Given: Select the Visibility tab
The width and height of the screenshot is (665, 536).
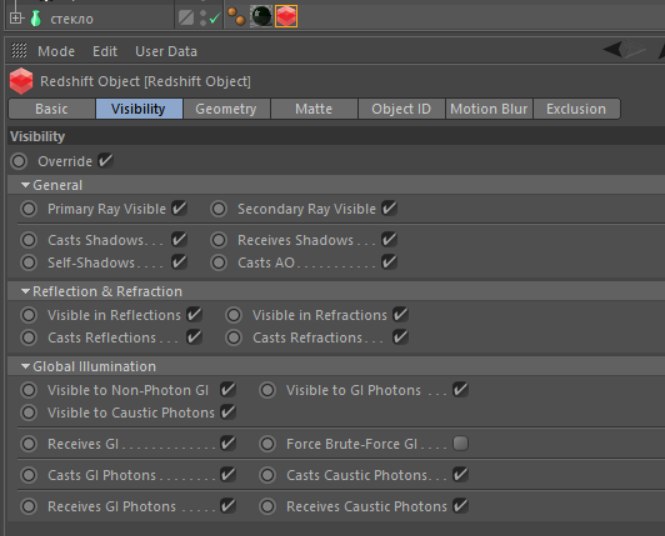Looking at the screenshot, I should (x=139, y=109).
